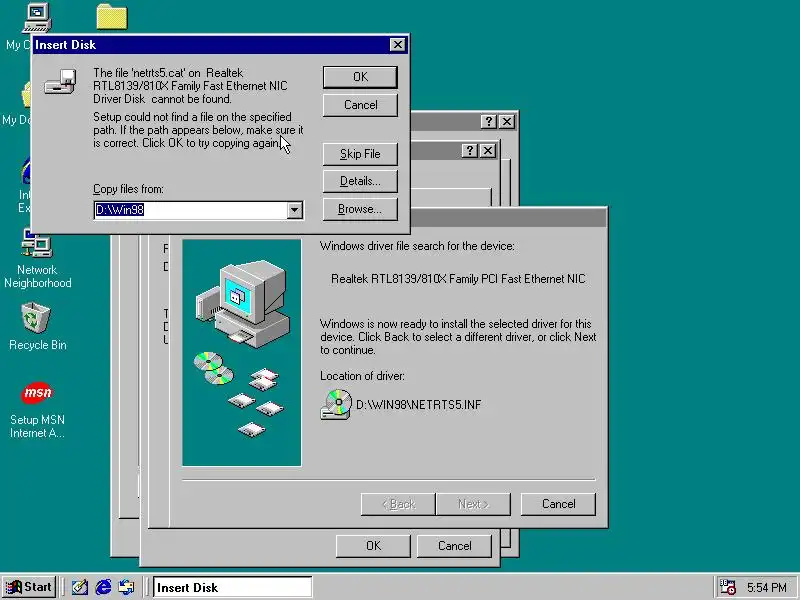Click OK in the background properties window

[373, 546]
